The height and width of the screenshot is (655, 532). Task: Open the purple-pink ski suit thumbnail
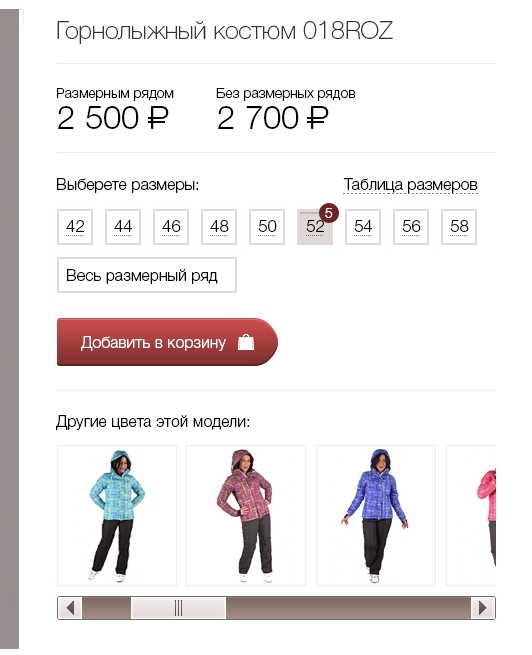click(x=246, y=515)
